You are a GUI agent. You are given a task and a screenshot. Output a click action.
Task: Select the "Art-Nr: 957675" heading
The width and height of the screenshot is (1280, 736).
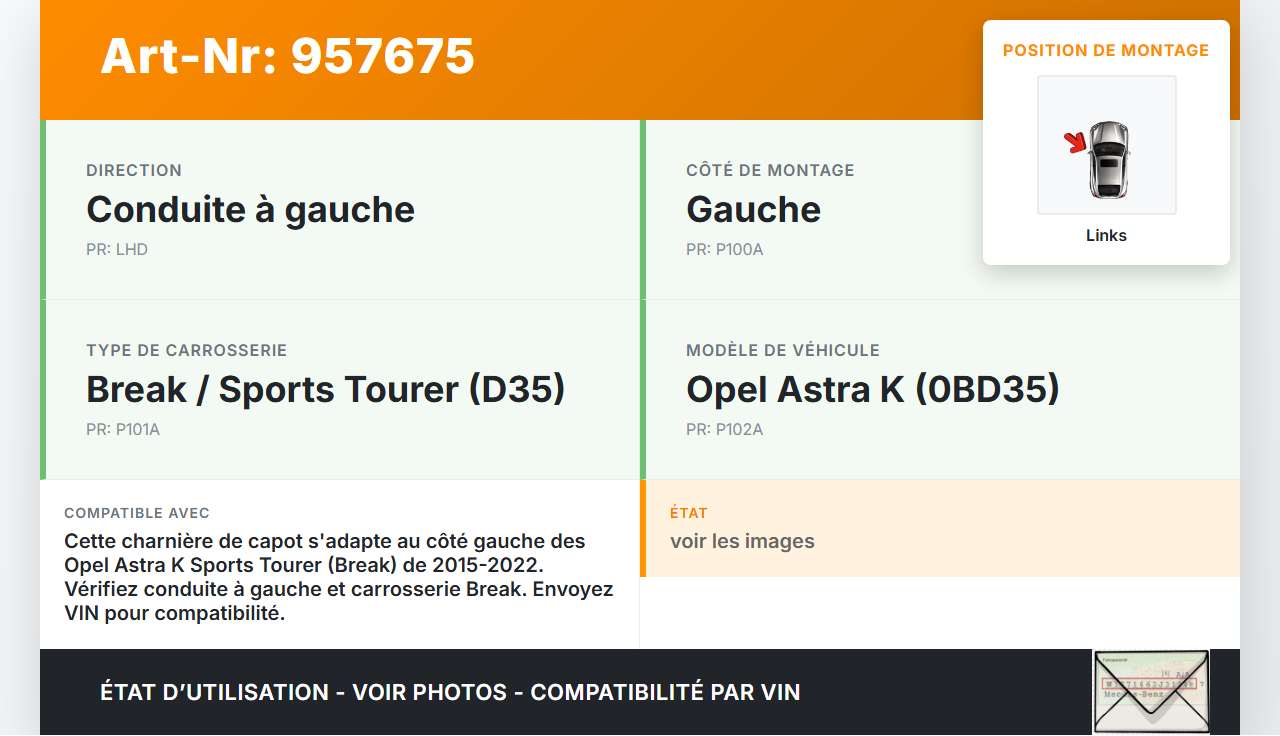[288, 56]
